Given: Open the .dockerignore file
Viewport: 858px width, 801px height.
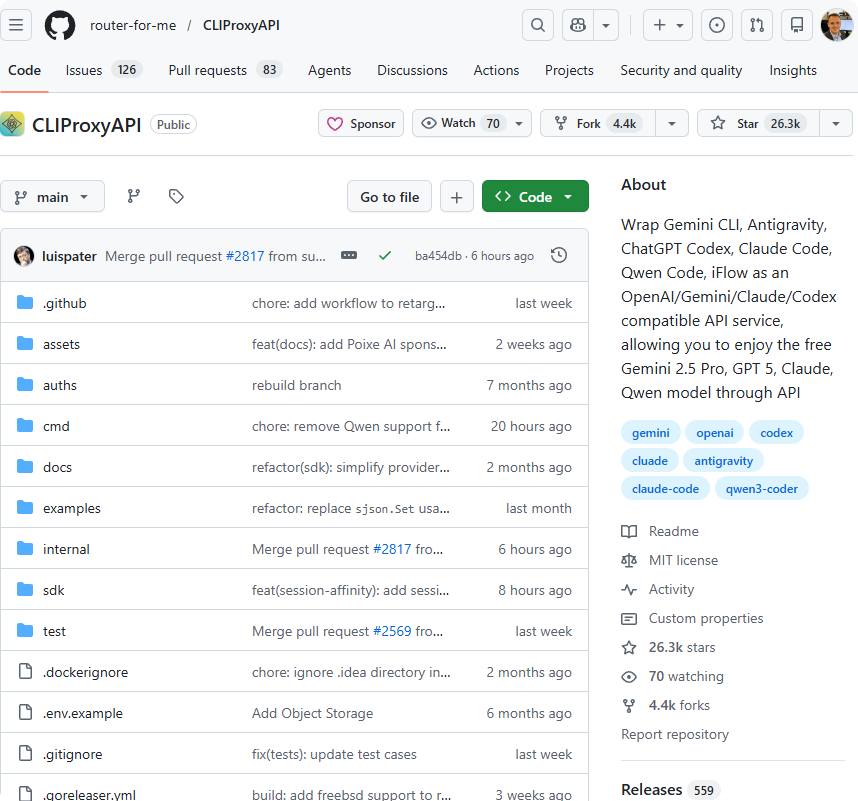Looking at the screenshot, I should pyautogui.click(x=85, y=672).
